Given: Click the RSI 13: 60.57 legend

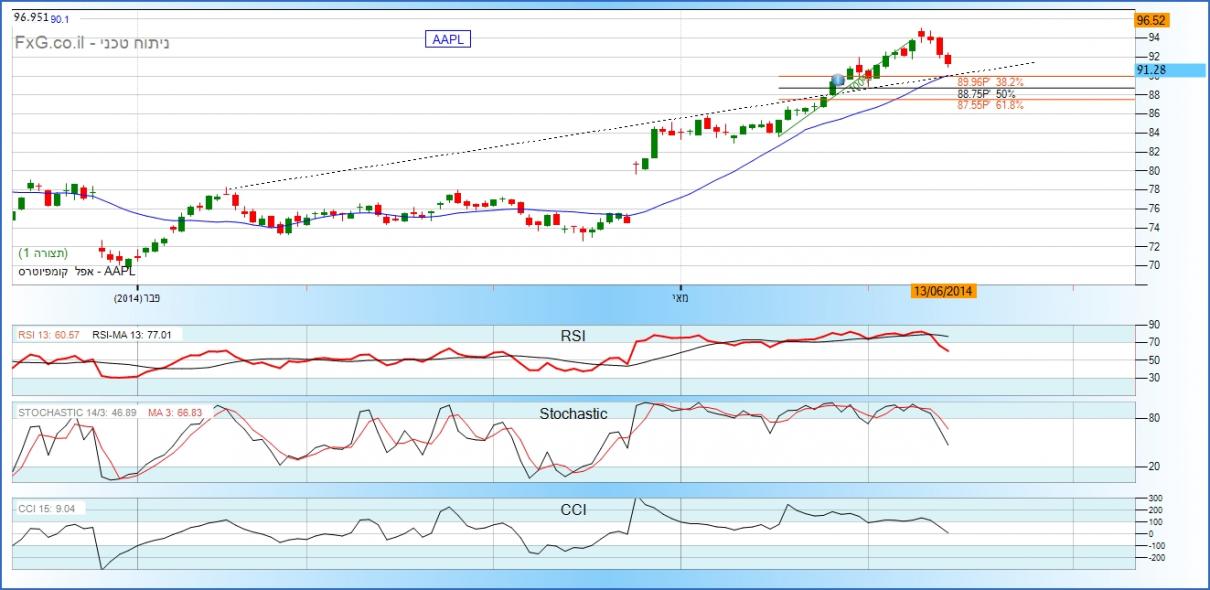Looking at the screenshot, I should pos(50,335).
